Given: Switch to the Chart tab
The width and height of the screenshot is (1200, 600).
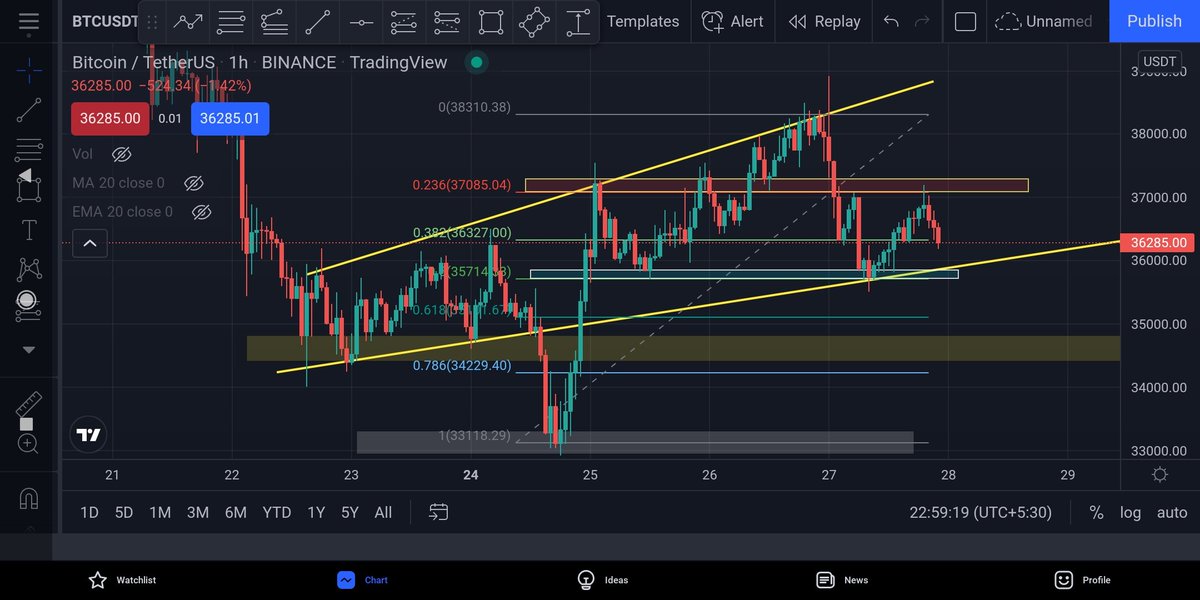Looking at the screenshot, I should (362, 579).
